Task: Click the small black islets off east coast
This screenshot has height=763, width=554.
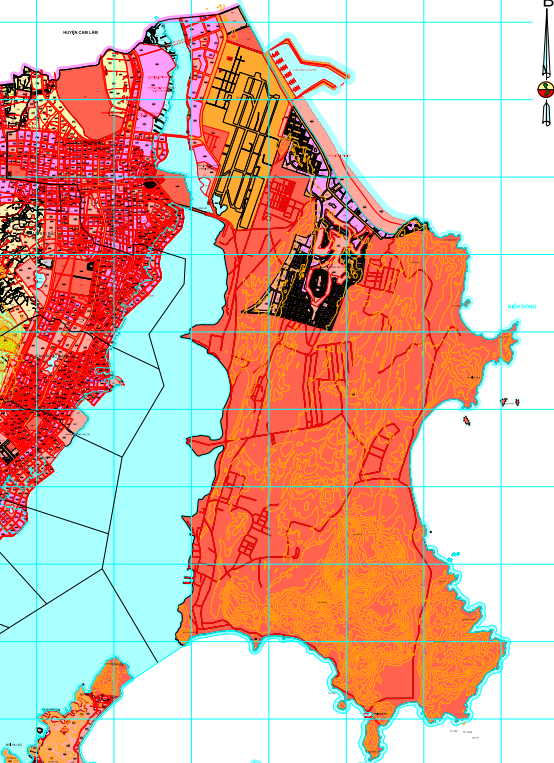Action: (x=510, y=402)
